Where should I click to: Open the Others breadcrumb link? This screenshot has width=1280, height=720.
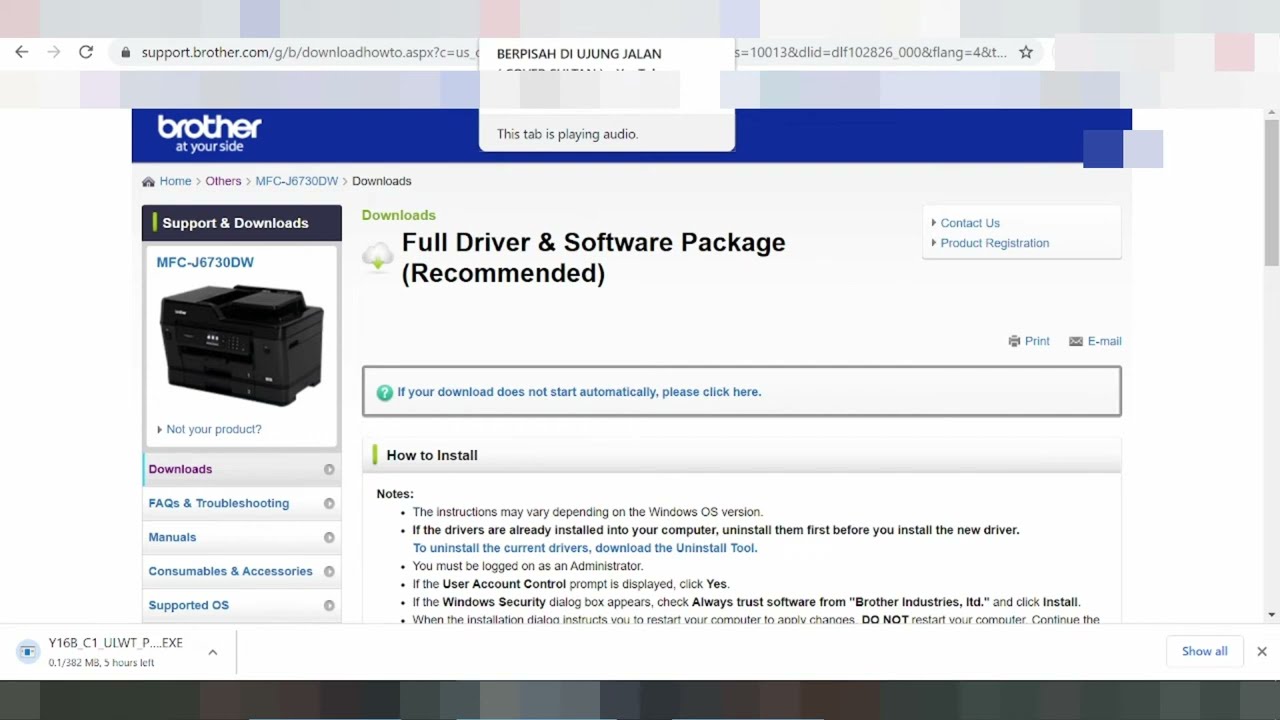[x=223, y=181]
